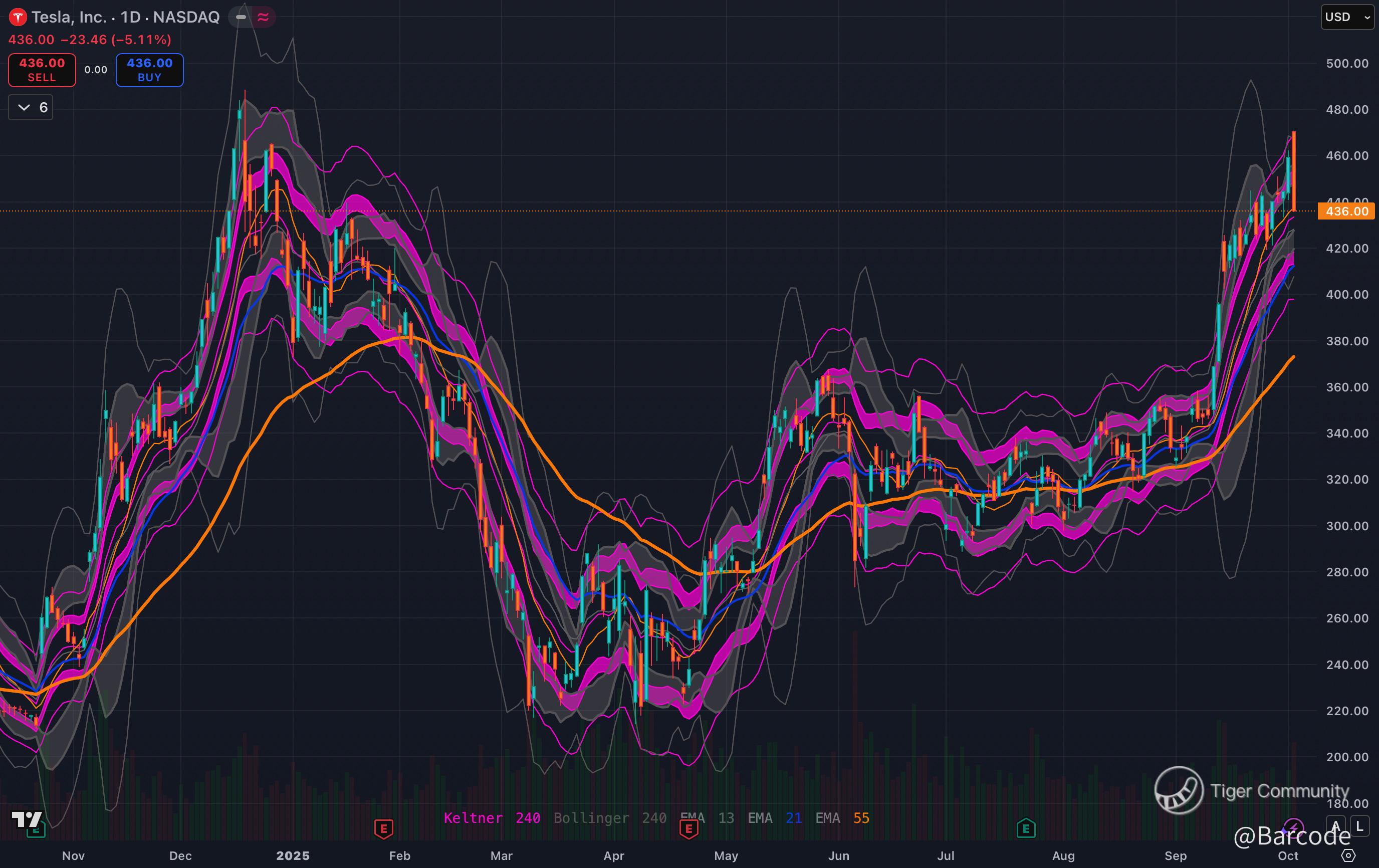
Task: Click the pink approximate-equals data icon
Action: click(263, 17)
